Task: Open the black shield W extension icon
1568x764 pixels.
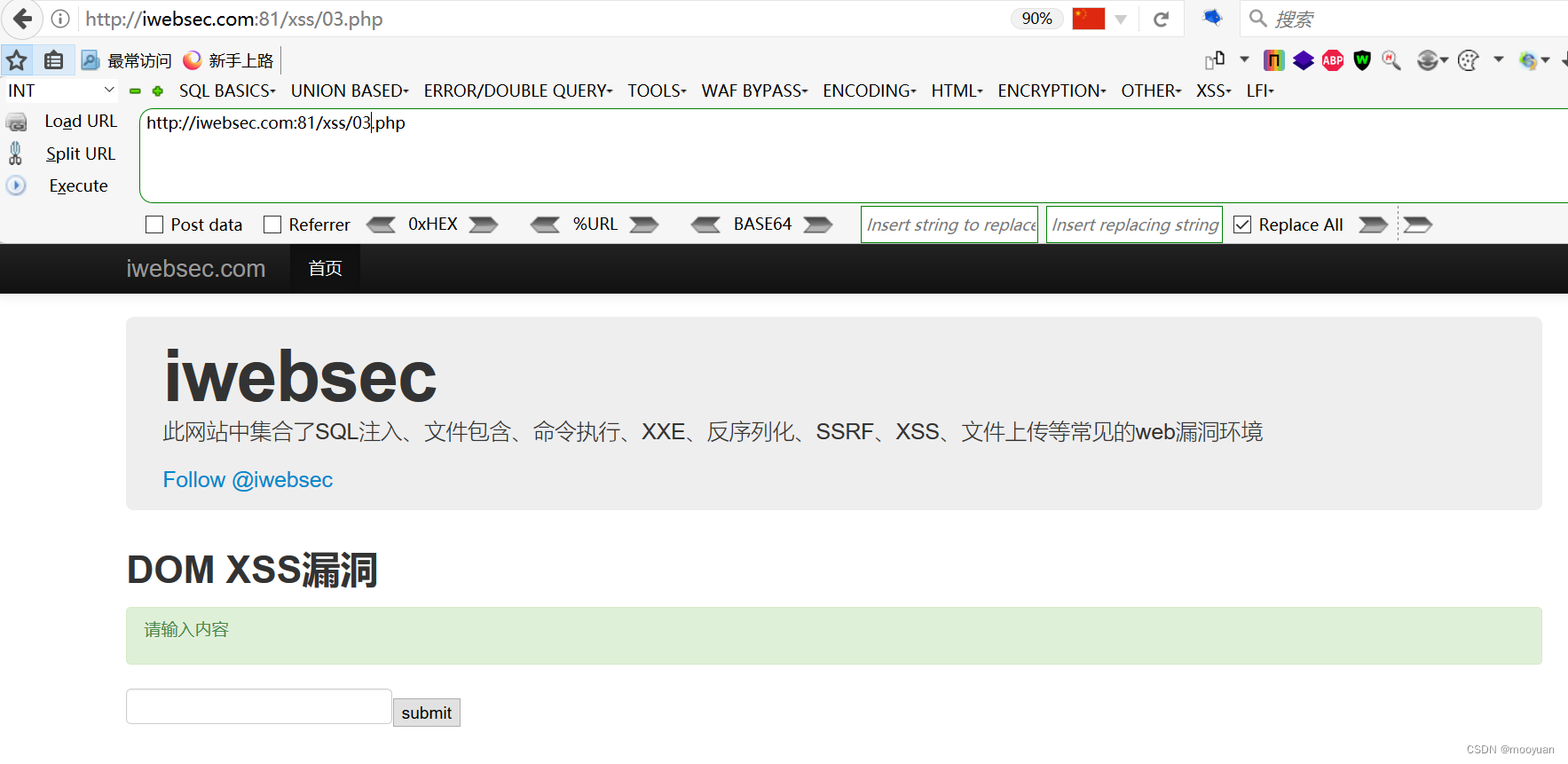Action: coord(1362,60)
